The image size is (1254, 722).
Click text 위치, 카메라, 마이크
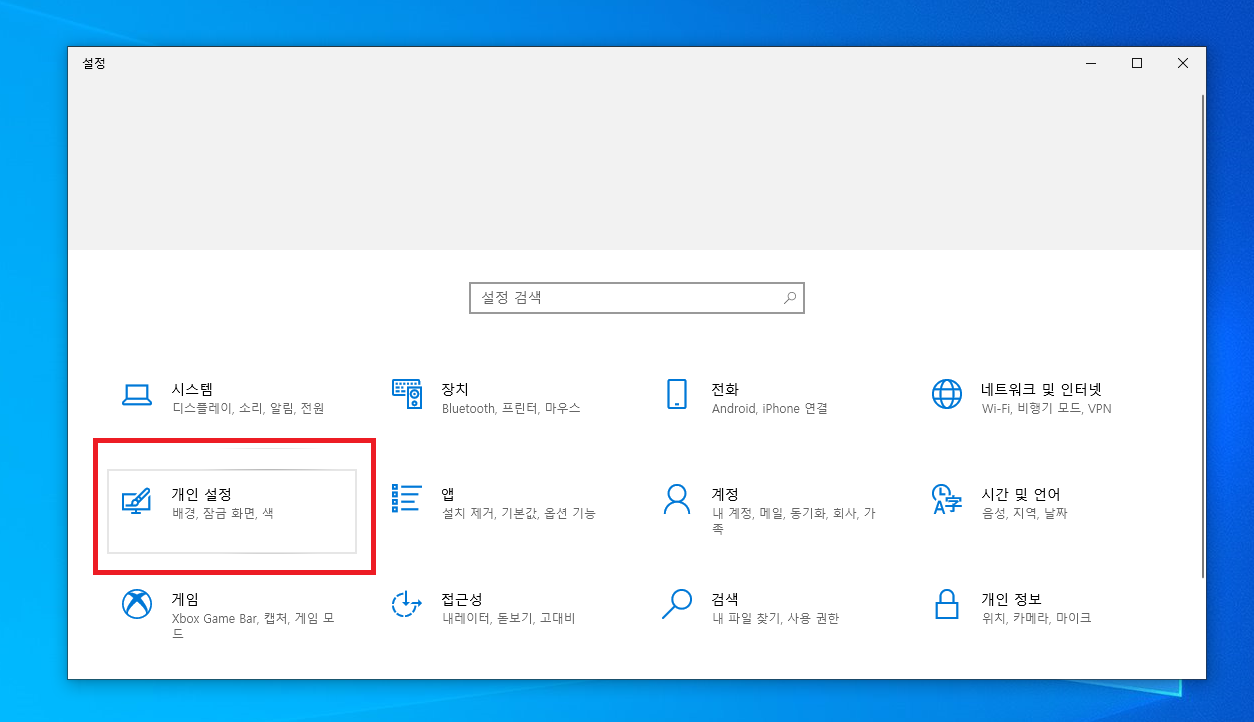(x=1036, y=618)
